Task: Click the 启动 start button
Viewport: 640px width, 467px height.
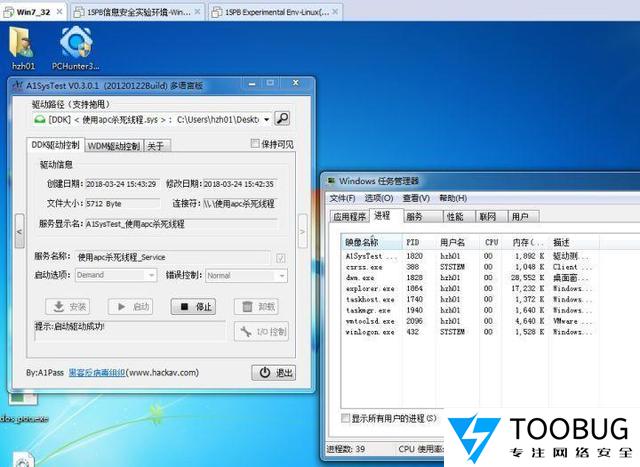Action: point(131,307)
